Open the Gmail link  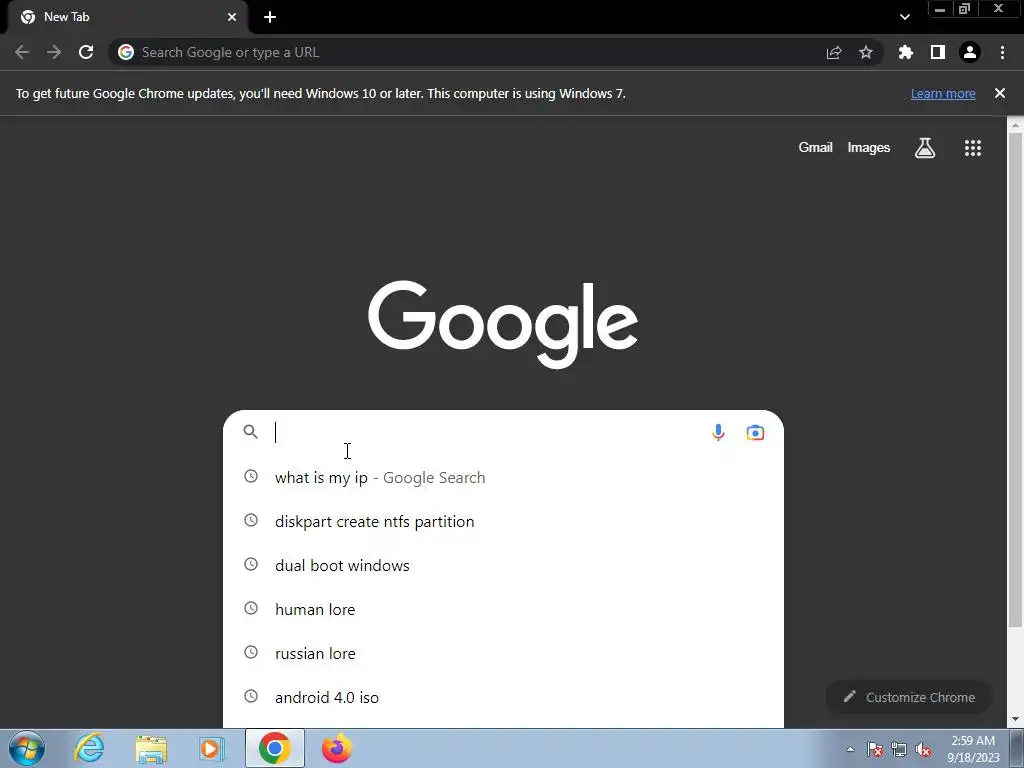coord(815,148)
